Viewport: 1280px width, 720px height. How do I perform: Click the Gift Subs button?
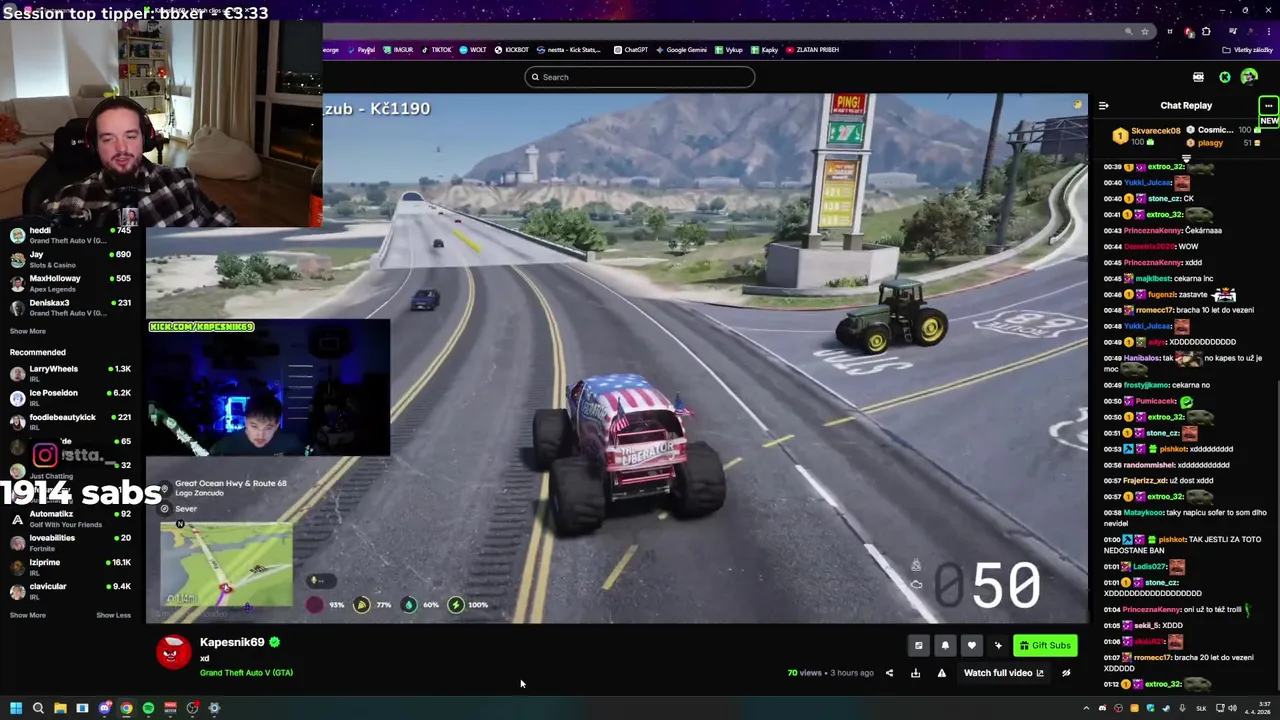tap(1045, 646)
